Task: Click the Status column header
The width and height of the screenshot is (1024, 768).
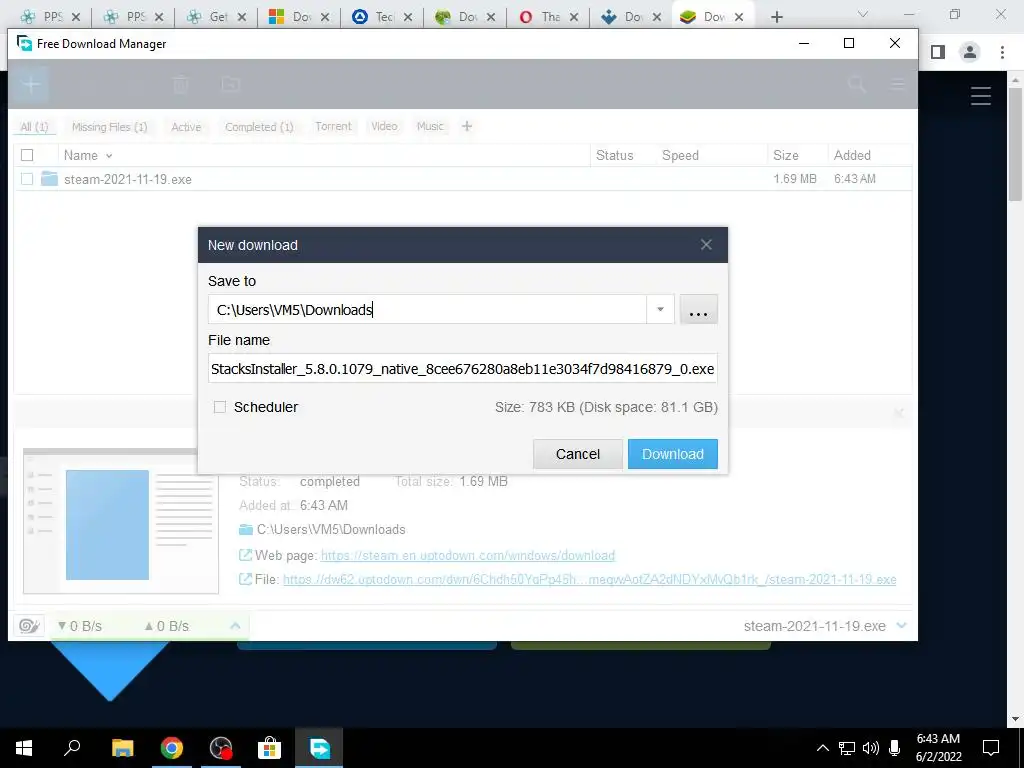Action: tap(615, 155)
